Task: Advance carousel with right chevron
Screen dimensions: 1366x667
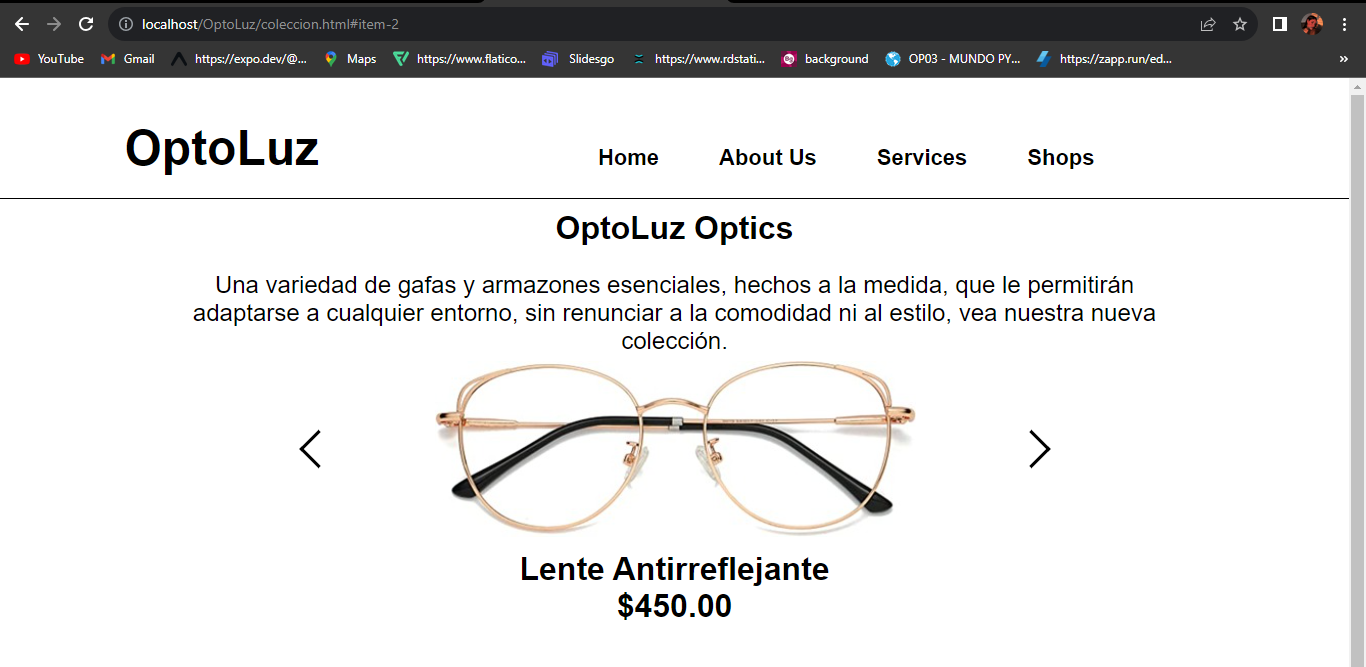Action: click(1040, 449)
